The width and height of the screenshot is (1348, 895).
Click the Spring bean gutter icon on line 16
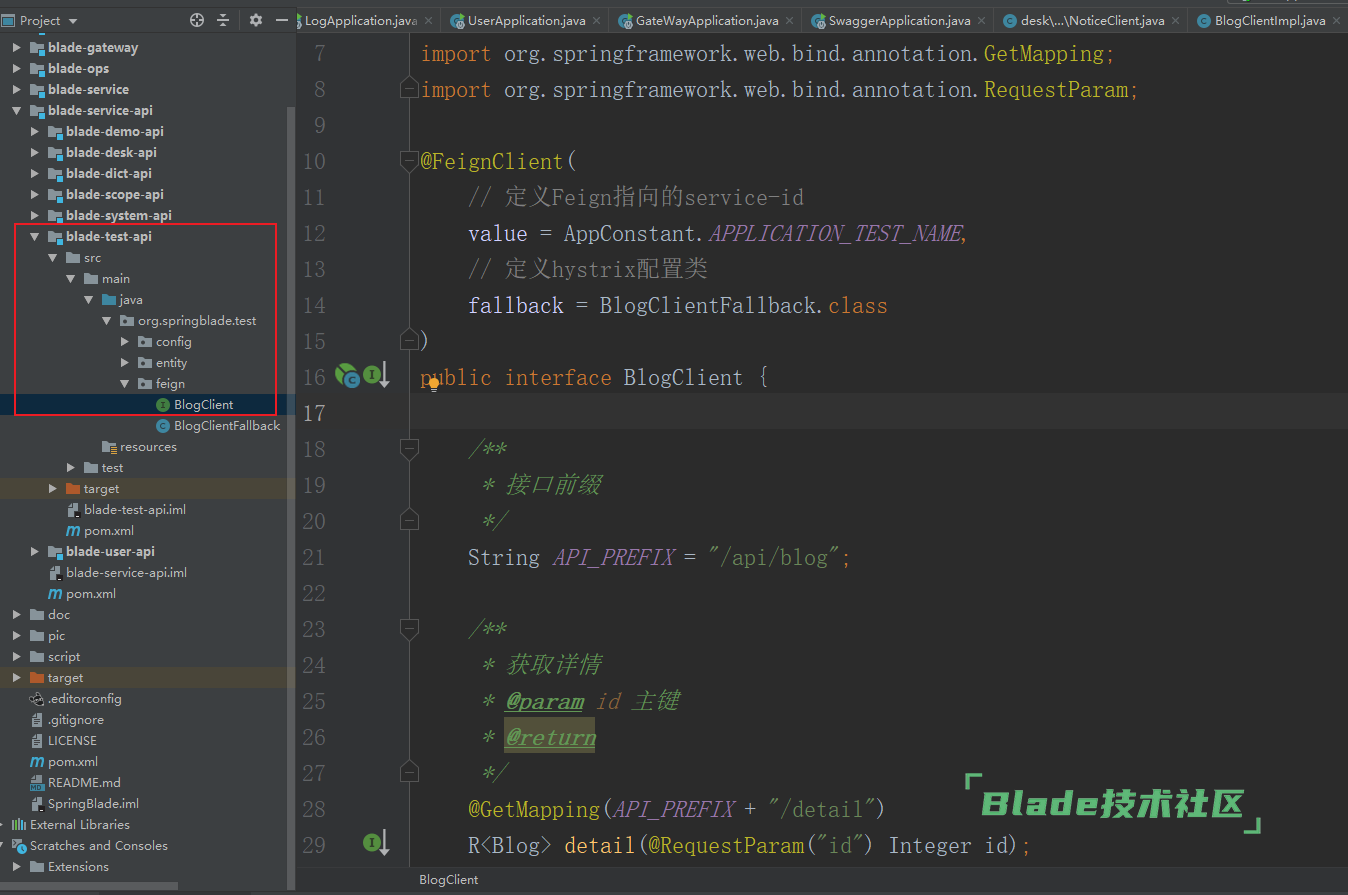(347, 376)
